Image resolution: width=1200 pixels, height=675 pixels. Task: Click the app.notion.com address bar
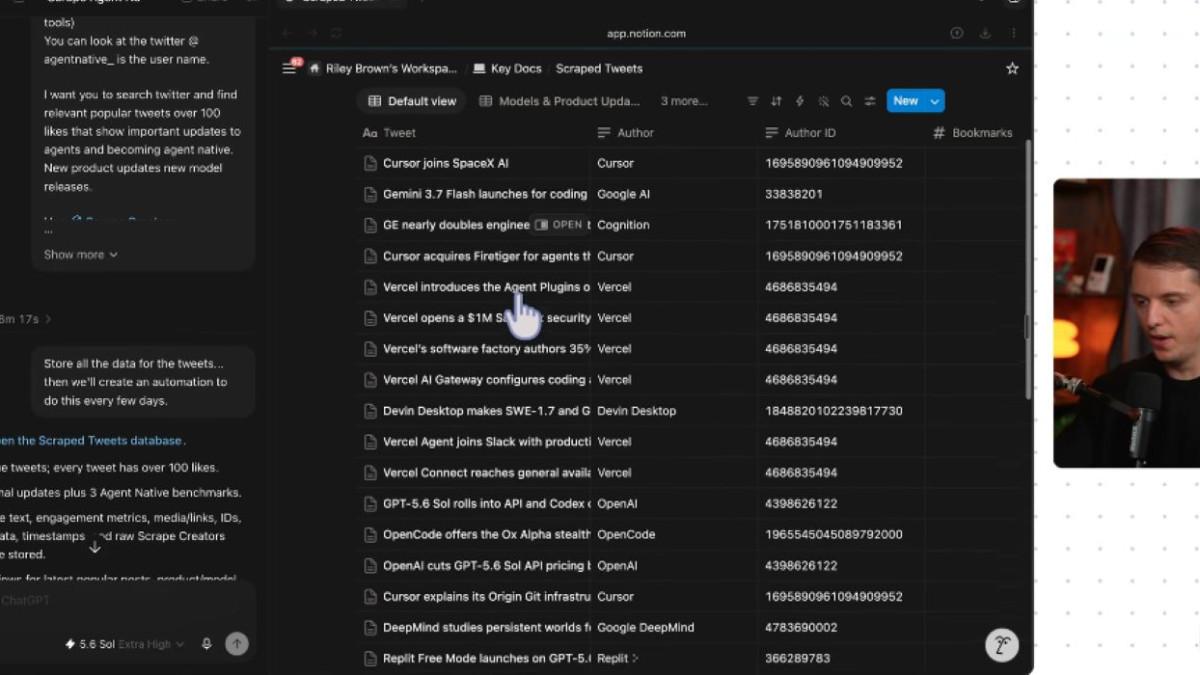646,33
